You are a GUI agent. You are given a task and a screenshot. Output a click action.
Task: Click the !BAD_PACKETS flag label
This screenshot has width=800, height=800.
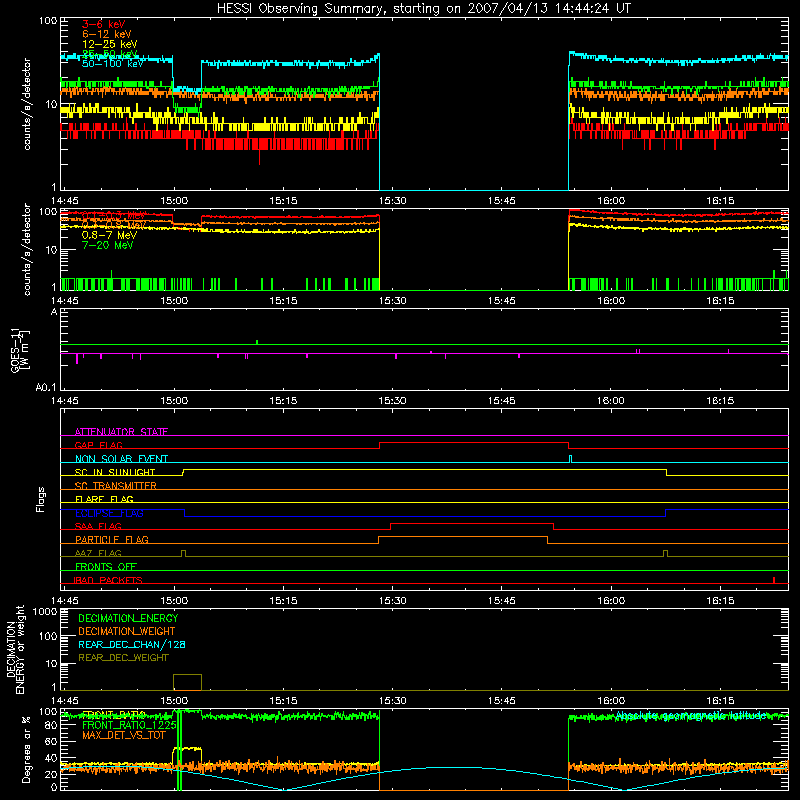pyautogui.click(x=108, y=580)
